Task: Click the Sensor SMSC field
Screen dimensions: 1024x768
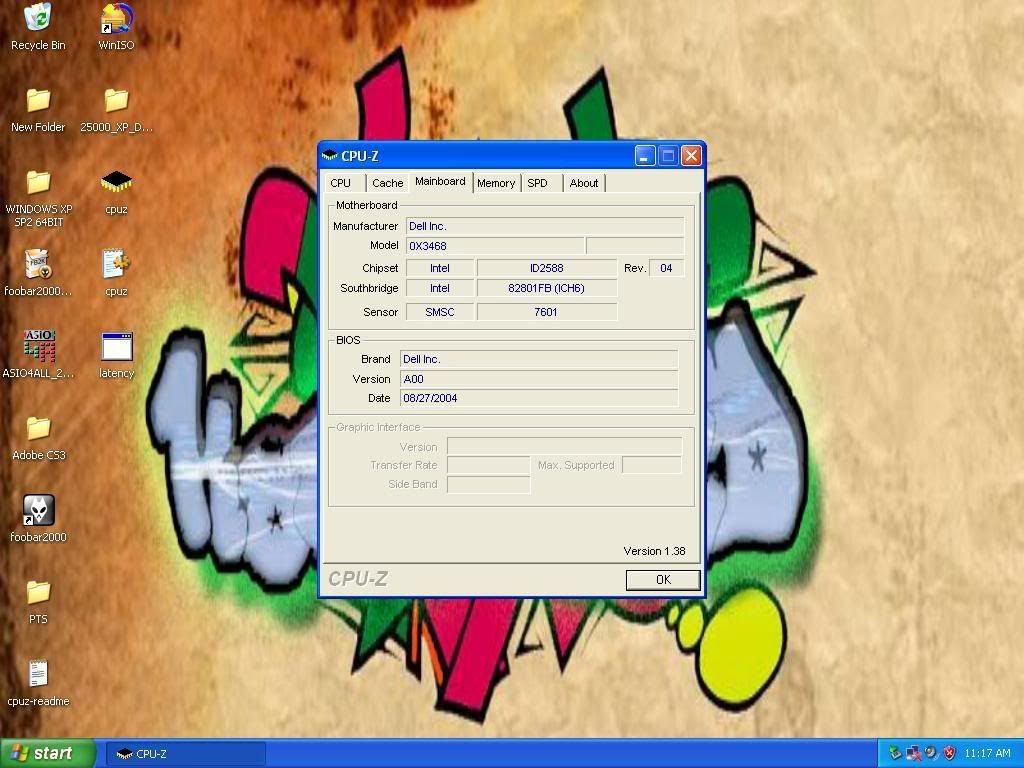Action: click(x=440, y=312)
